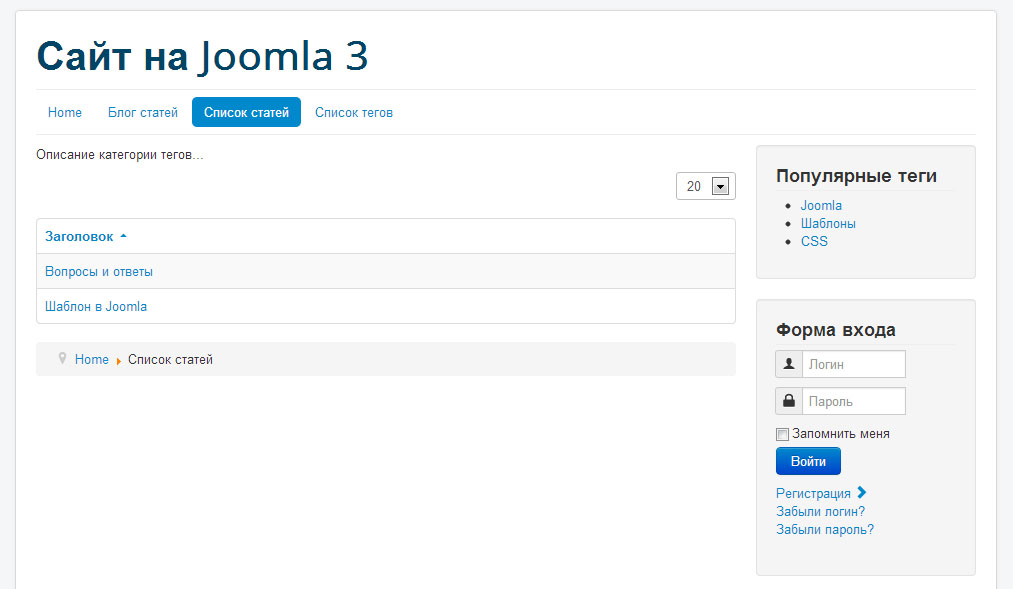
Task: Click the location pin icon in breadcrumbs
Action: click(62, 358)
